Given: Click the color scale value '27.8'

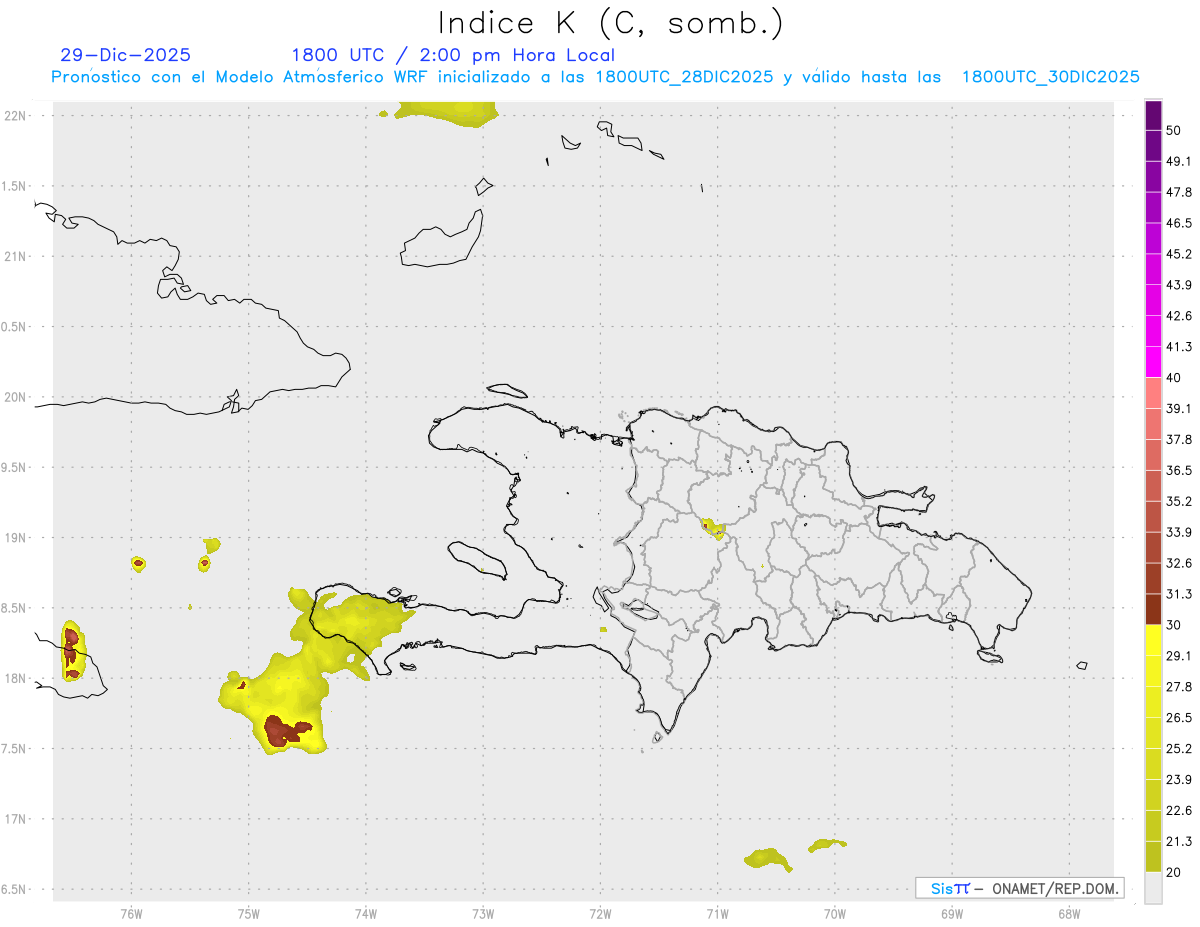Looking at the screenshot, I should (1179, 687).
